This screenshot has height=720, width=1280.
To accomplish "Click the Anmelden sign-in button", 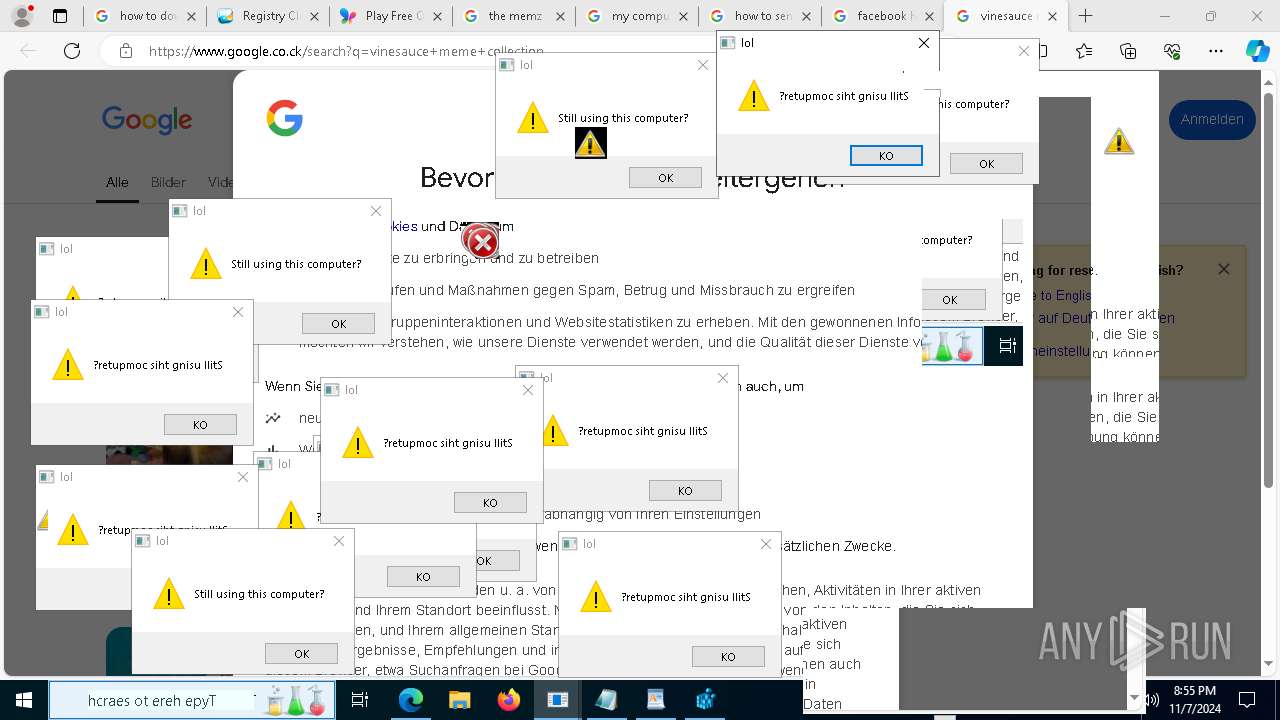I will (1212, 119).
